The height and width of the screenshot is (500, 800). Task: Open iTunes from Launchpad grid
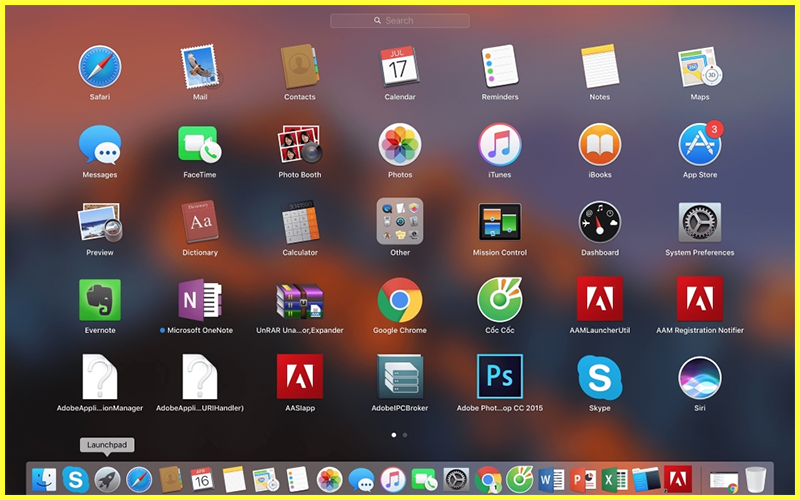[x=500, y=145]
